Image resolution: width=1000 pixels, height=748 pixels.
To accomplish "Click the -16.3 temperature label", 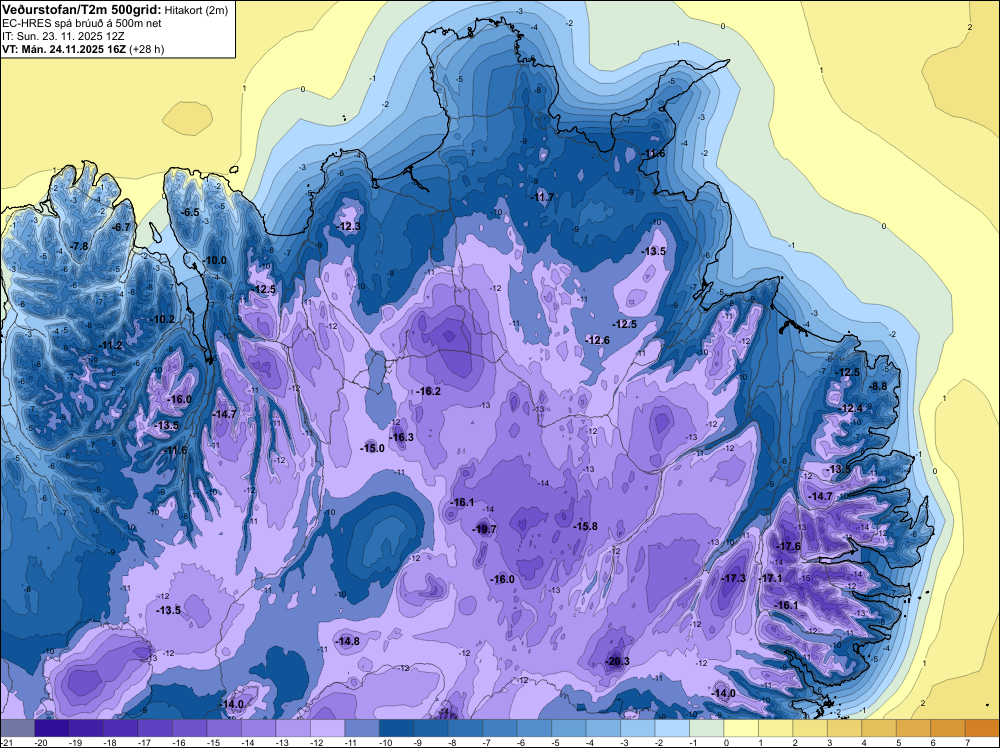I will [402, 437].
